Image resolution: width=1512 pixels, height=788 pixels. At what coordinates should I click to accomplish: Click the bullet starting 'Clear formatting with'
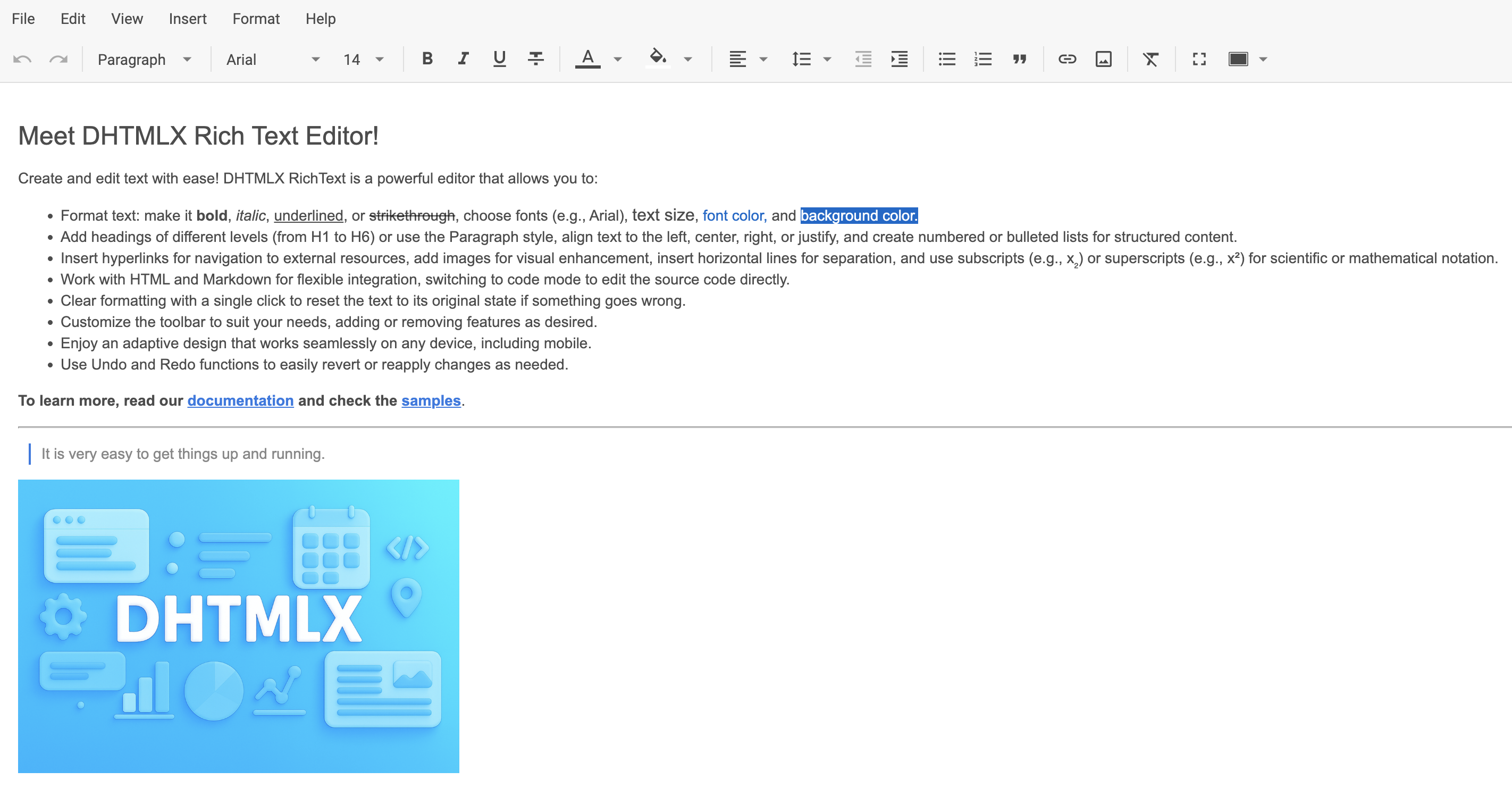373,300
